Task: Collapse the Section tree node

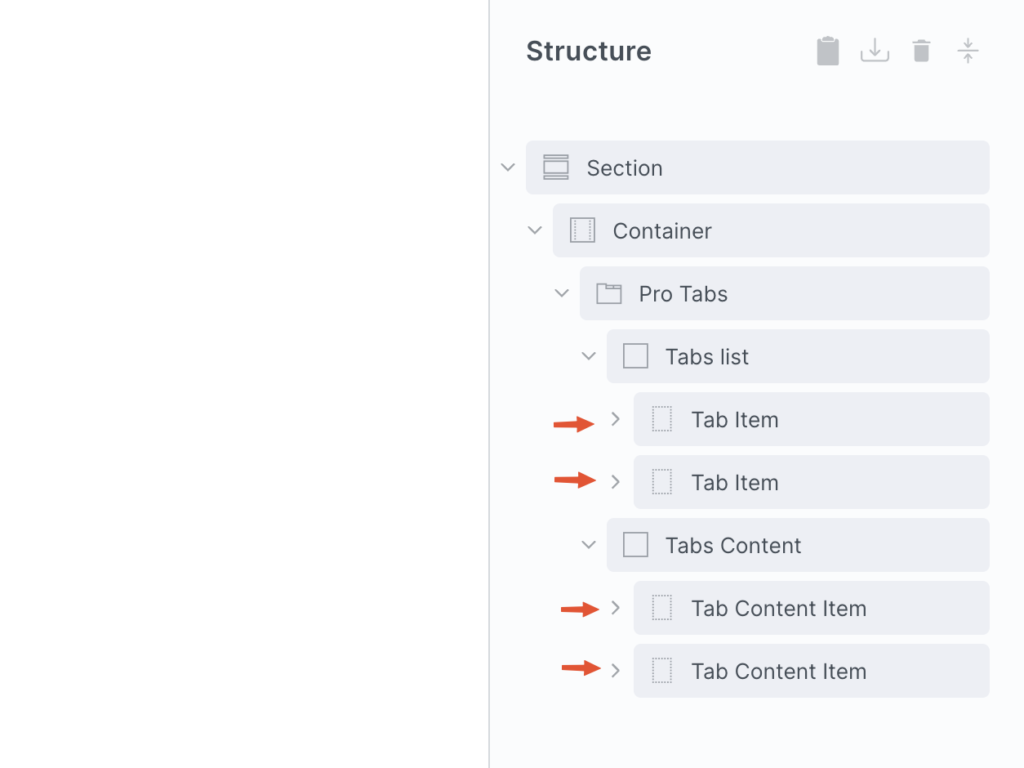Action: (508, 168)
